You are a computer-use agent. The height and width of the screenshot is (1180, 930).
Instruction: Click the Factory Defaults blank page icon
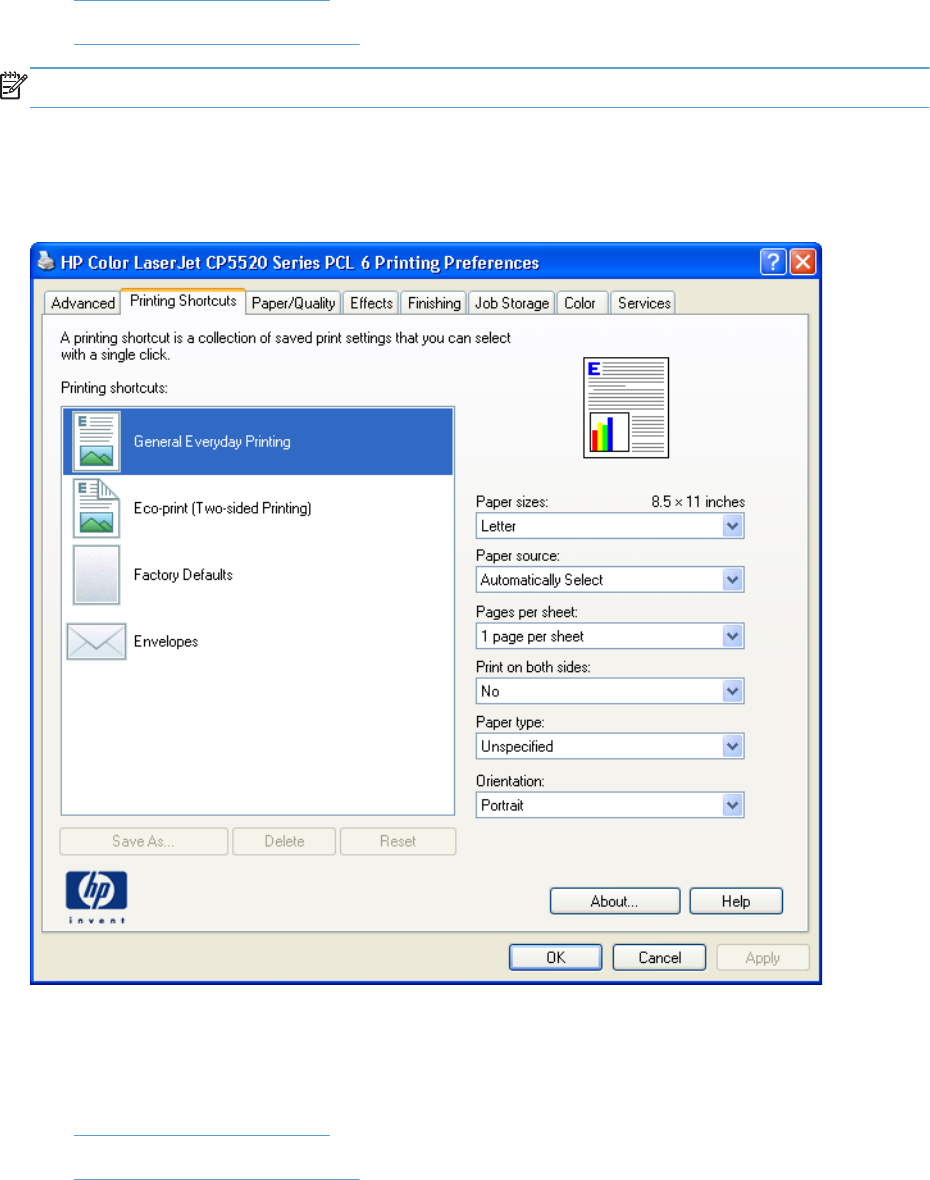coord(96,575)
